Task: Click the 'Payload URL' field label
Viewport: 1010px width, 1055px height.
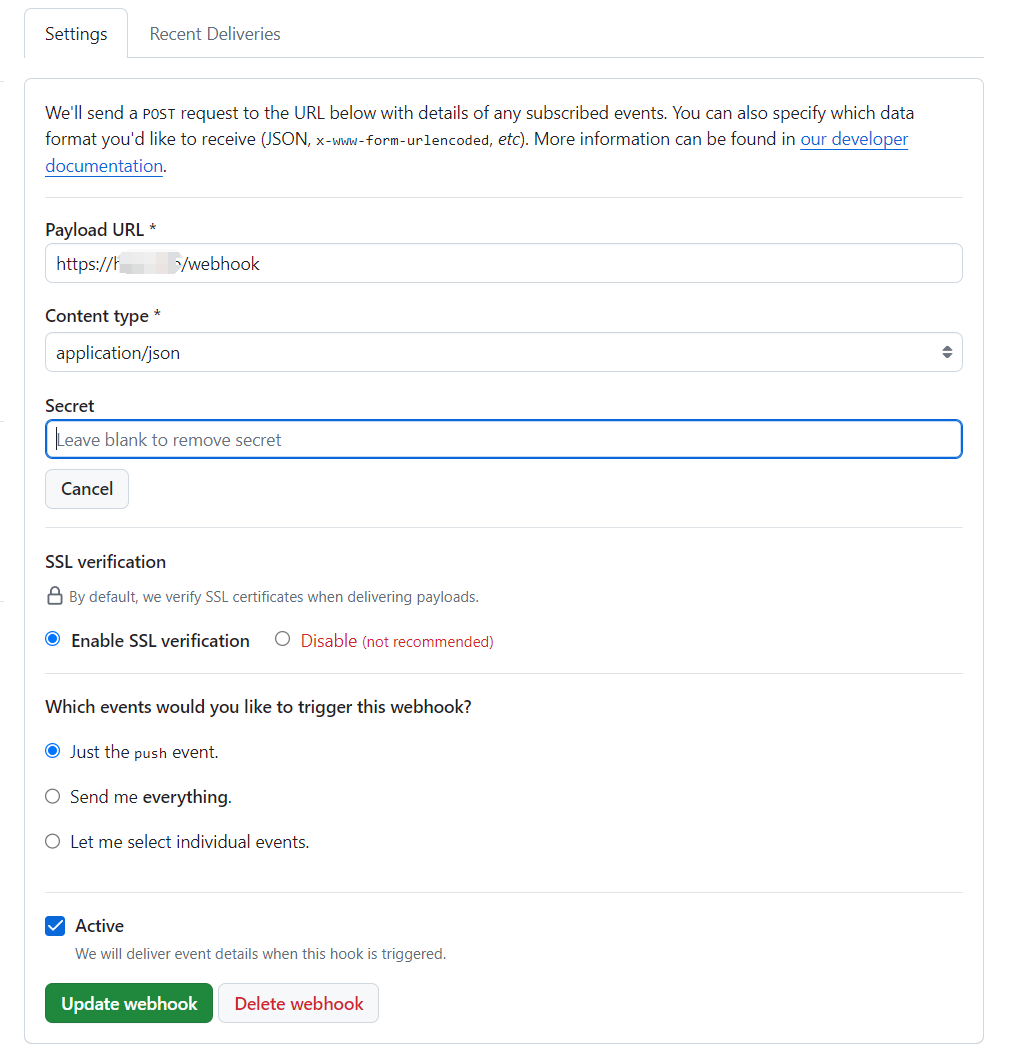Action: (95, 230)
